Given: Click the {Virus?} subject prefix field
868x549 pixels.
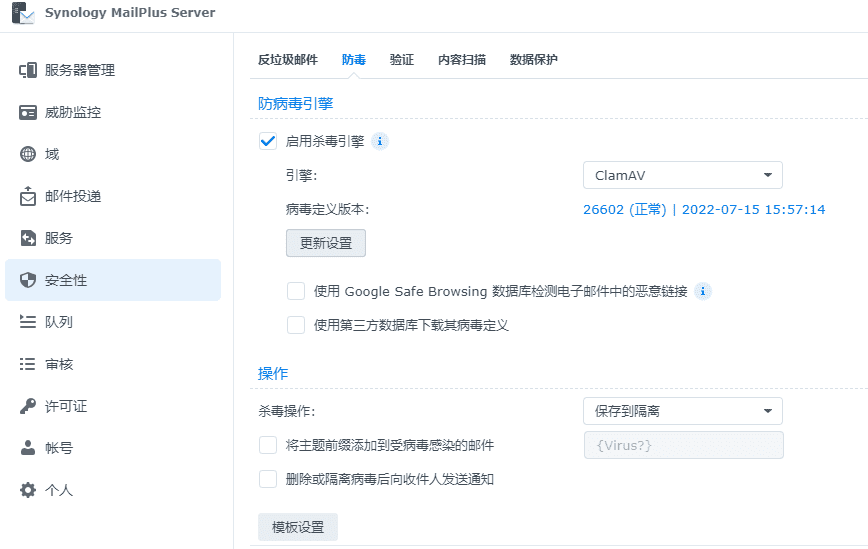Looking at the screenshot, I should (683, 445).
